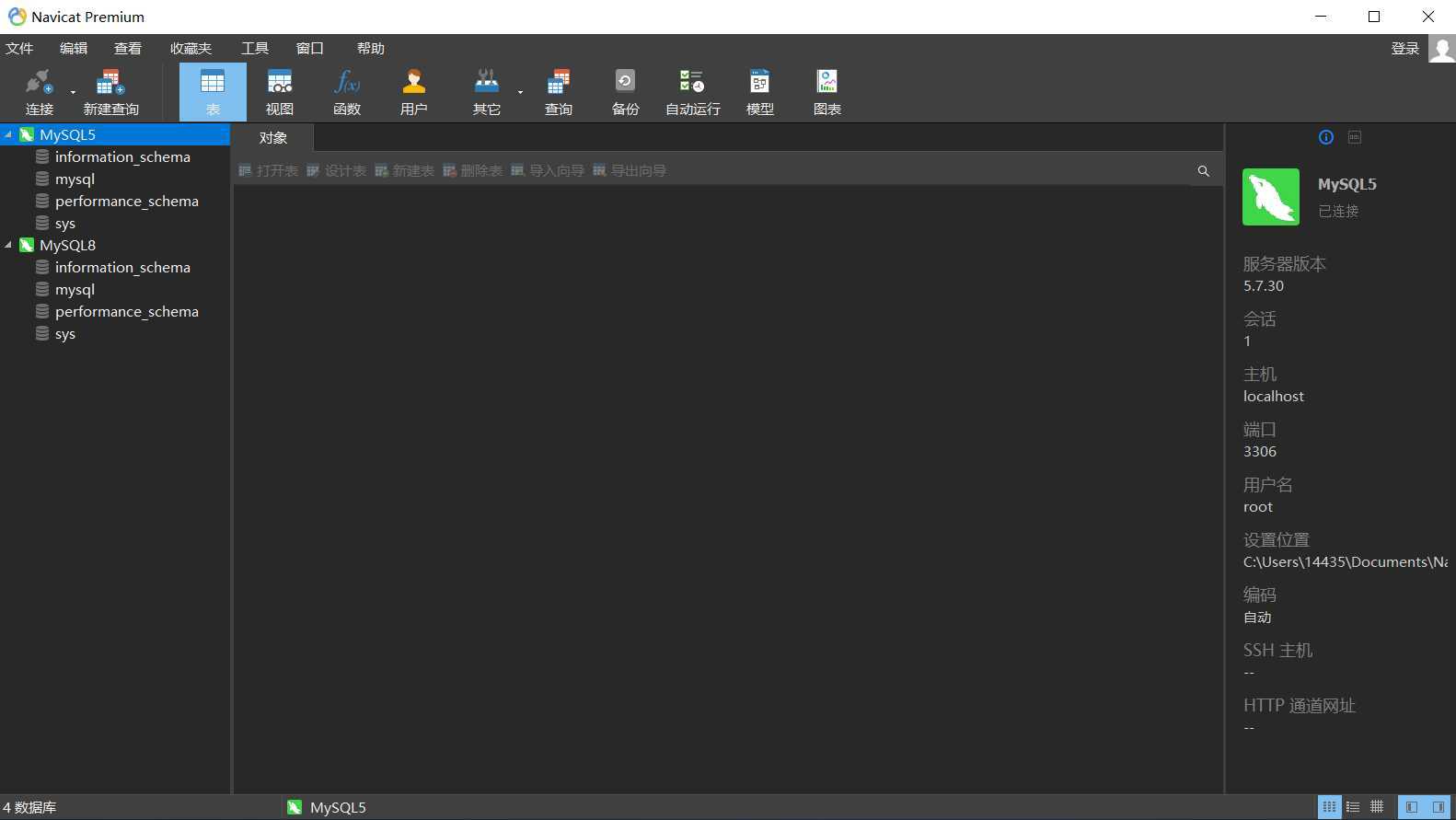The height and width of the screenshot is (820, 1456).
Task: Open the User (用户) management icon
Action: click(414, 92)
